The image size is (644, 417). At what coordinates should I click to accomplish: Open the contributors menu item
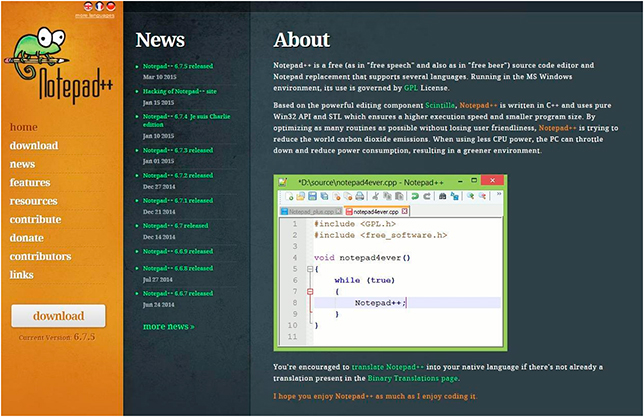(x=40, y=256)
